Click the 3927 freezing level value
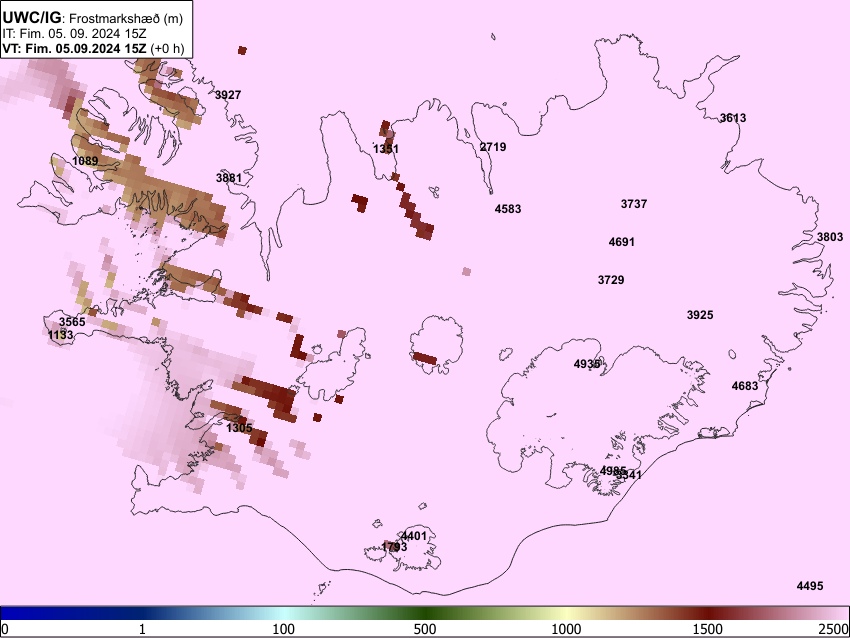 228,95
